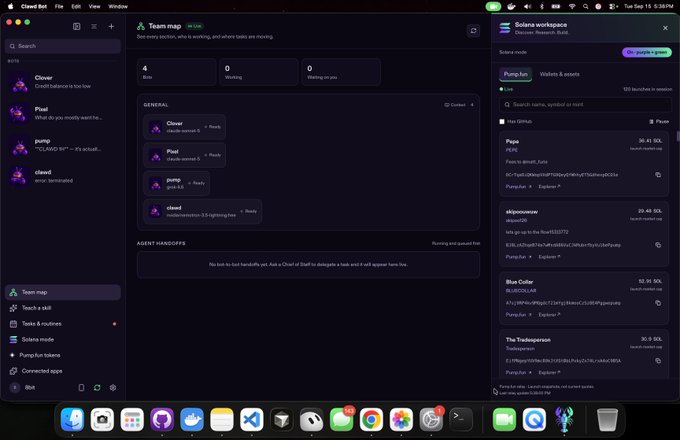The height and width of the screenshot is (440, 680).
Task: Open the View menu
Action: tap(94, 7)
